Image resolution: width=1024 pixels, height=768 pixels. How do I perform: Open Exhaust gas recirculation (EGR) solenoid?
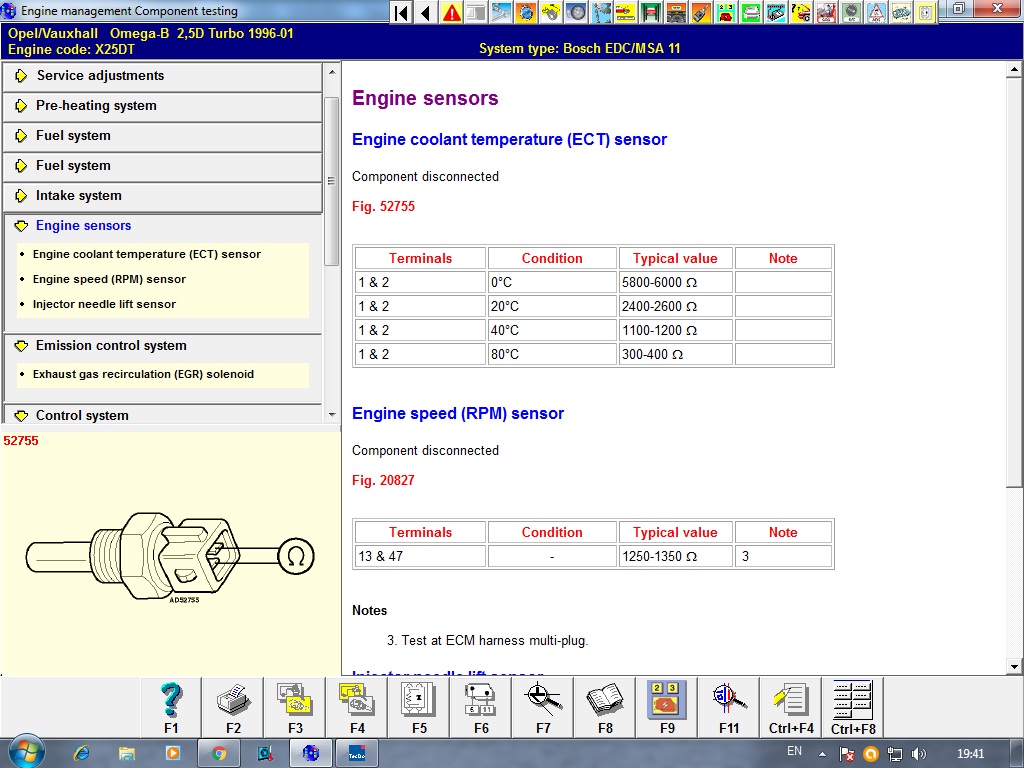(x=143, y=374)
